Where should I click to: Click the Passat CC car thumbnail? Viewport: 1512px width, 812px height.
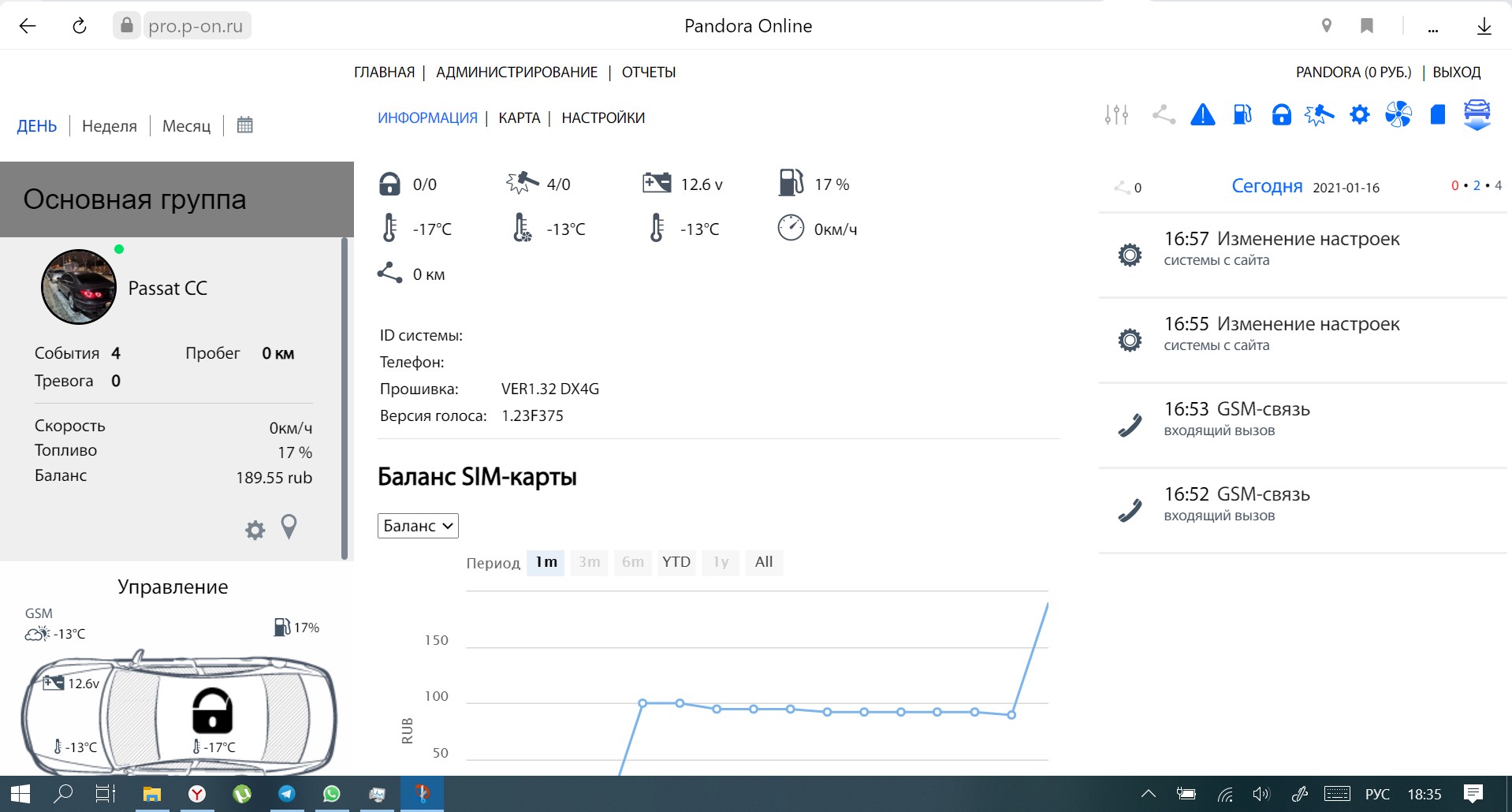tap(79, 287)
